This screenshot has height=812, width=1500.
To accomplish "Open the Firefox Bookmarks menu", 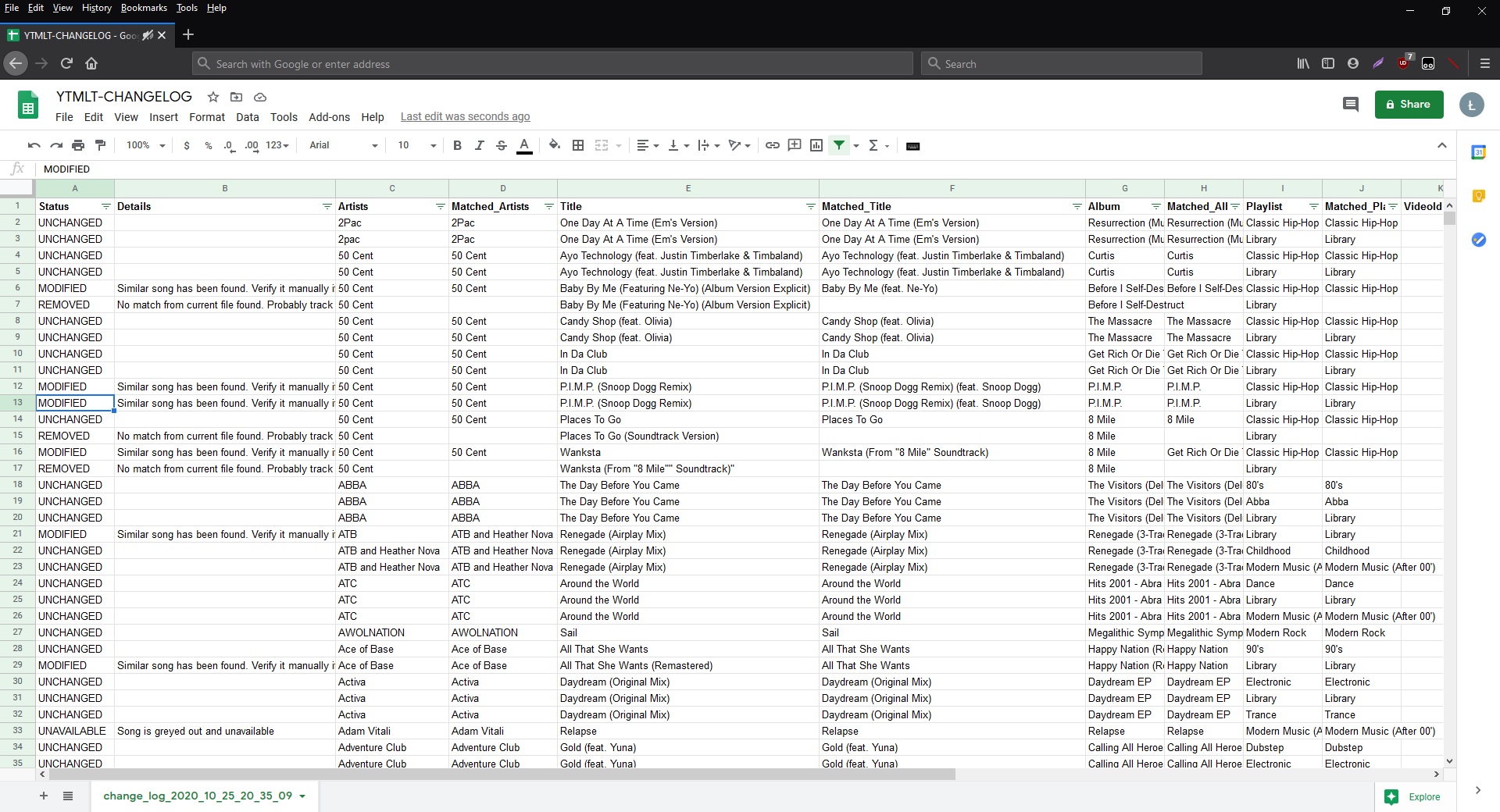I will (x=144, y=8).
